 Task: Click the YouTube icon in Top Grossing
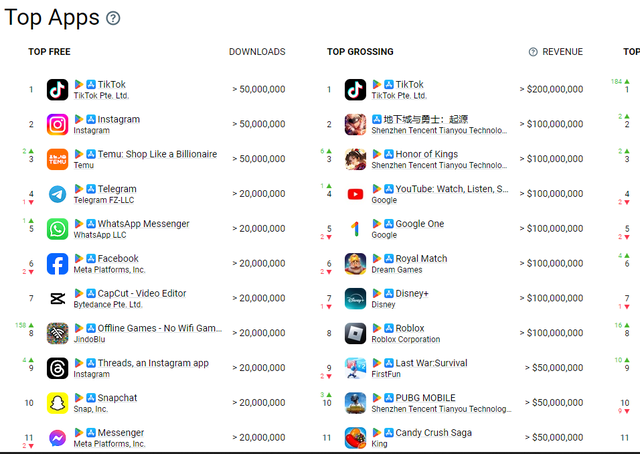click(355, 194)
